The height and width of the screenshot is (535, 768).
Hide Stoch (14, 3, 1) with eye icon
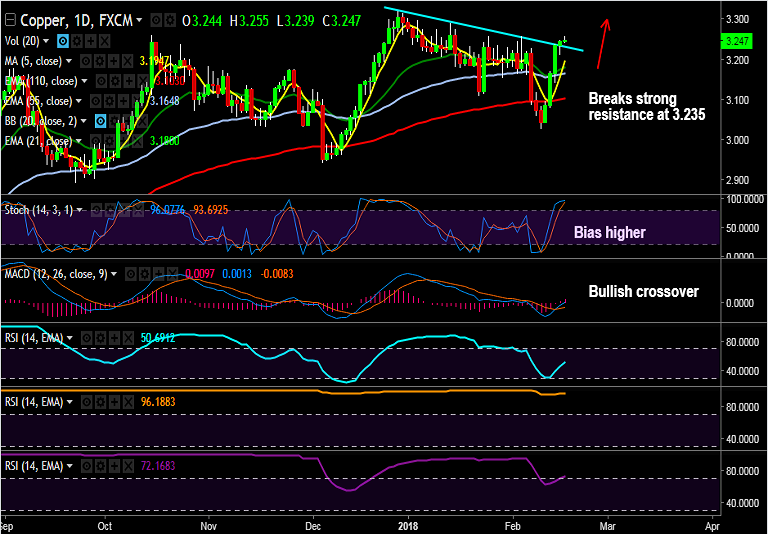pos(96,210)
